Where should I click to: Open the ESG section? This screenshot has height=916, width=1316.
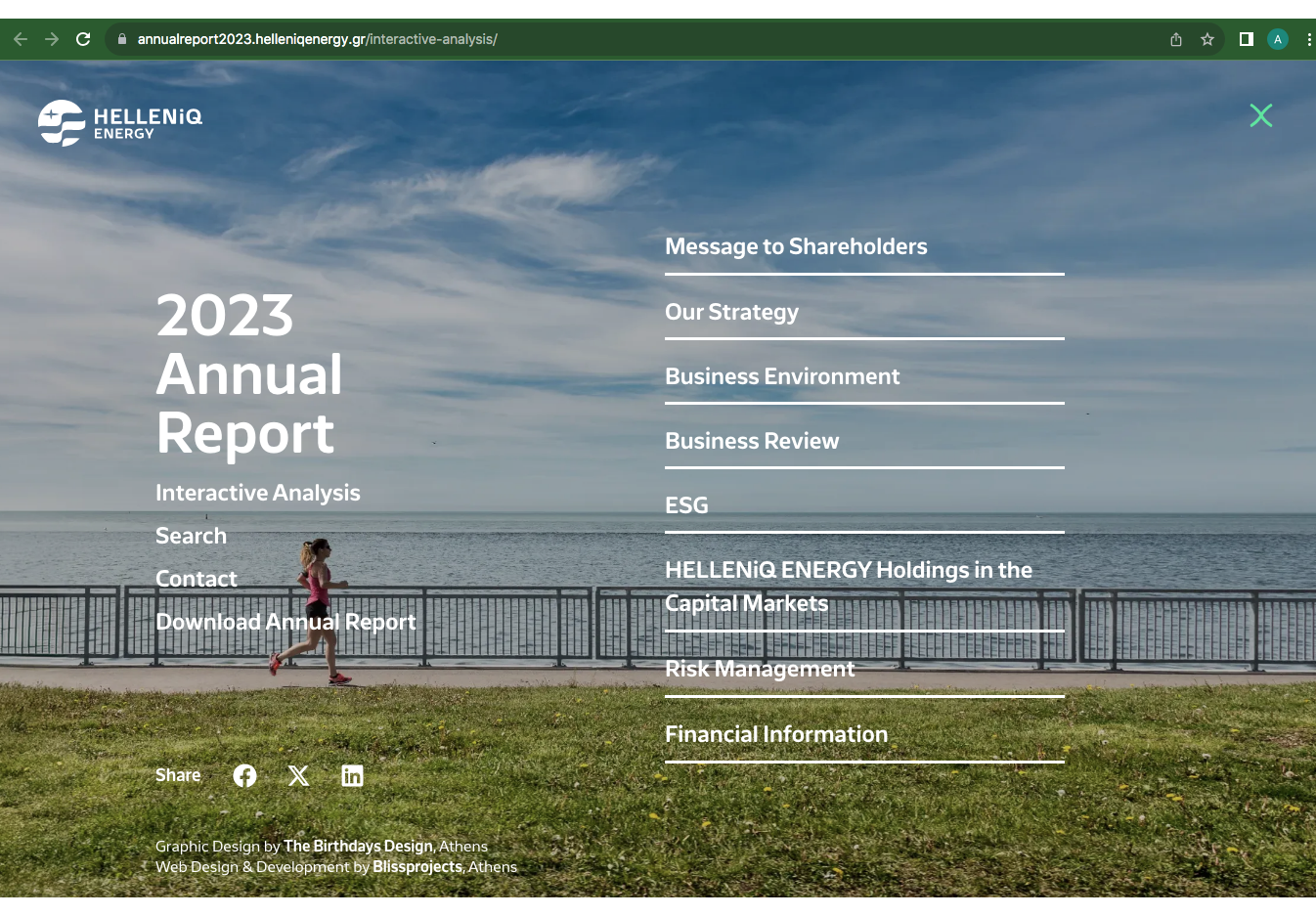(686, 505)
